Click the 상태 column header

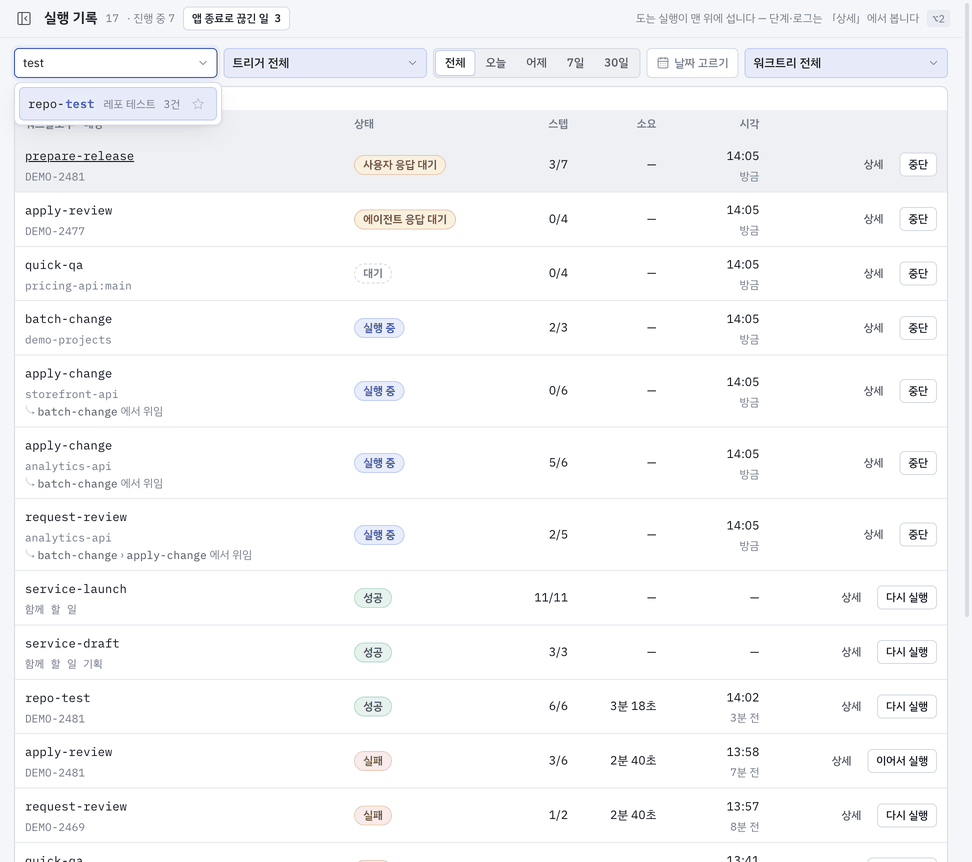pos(364,124)
